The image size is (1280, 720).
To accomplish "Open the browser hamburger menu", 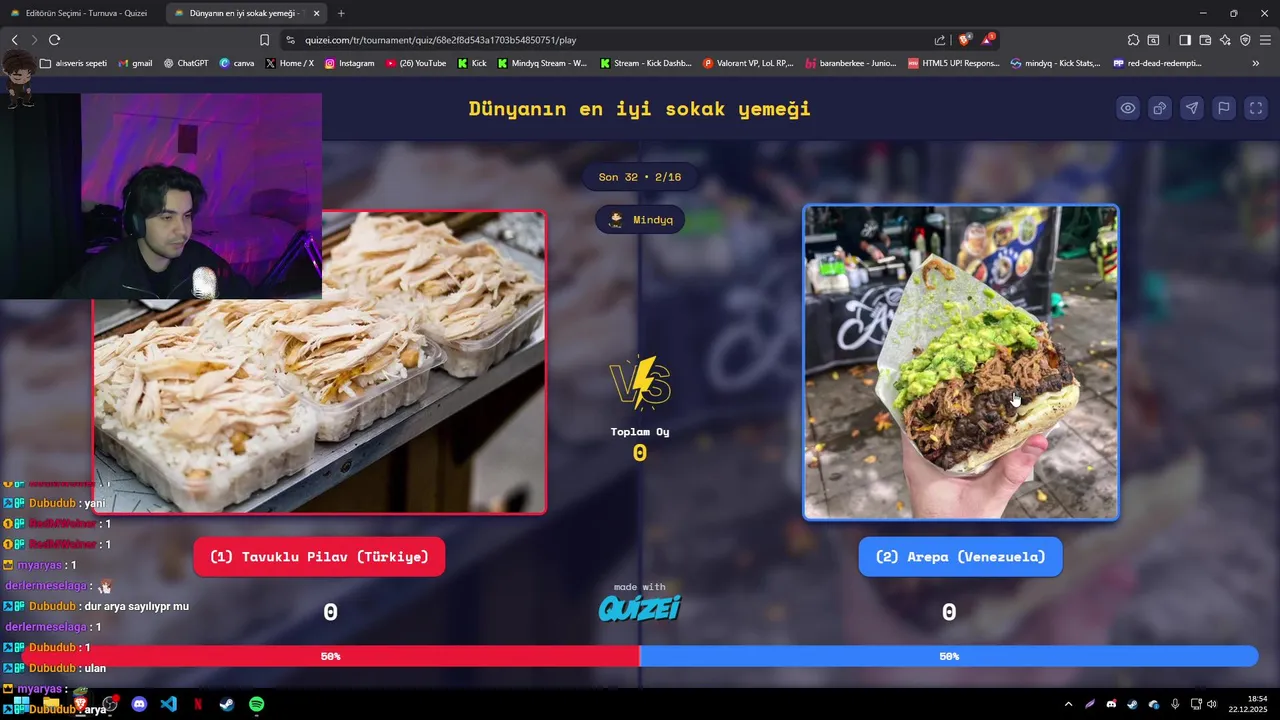I will click(x=1265, y=40).
